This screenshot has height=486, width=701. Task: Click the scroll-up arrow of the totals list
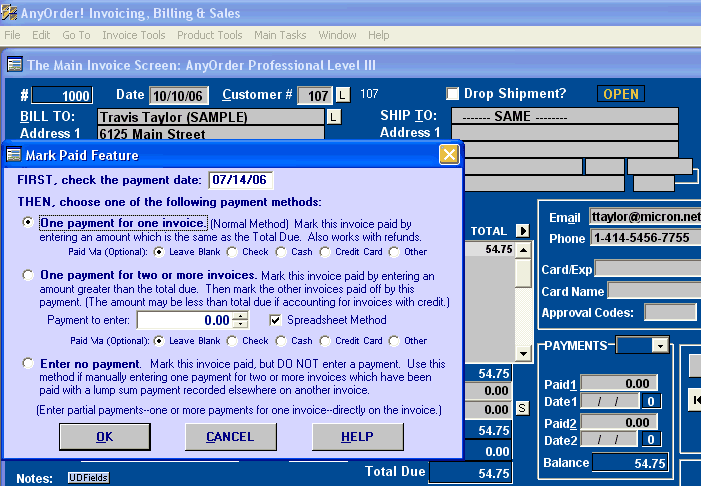(x=523, y=250)
